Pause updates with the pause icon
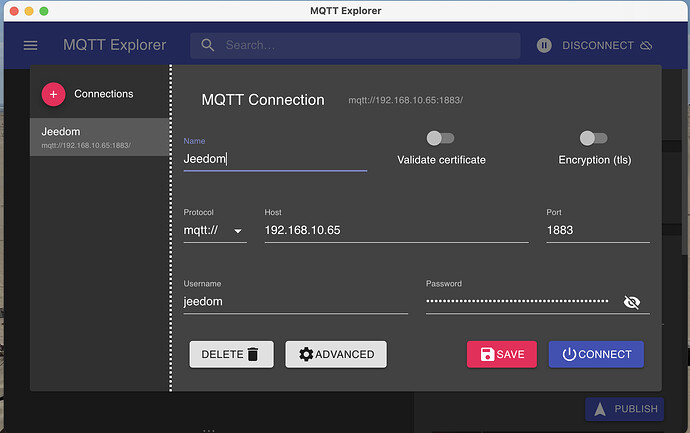Image resolution: width=690 pixels, height=433 pixels. pyautogui.click(x=544, y=45)
